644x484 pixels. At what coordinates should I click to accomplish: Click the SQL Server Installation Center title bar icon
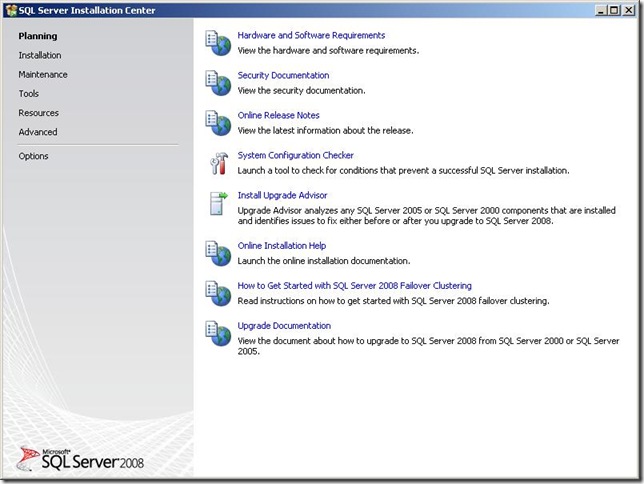pyautogui.click(x=11, y=10)
